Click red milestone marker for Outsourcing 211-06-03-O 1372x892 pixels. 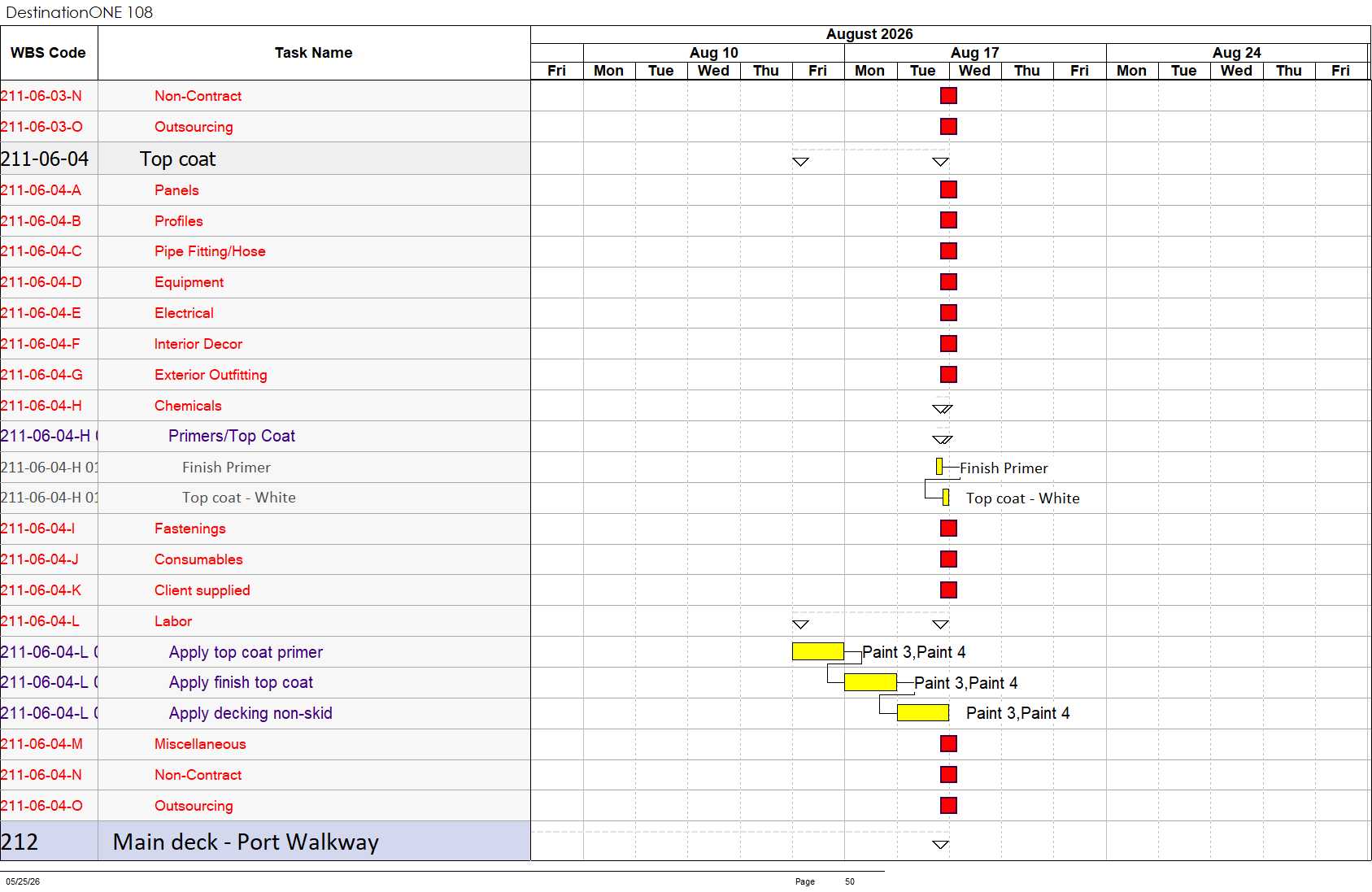(948, 126)
